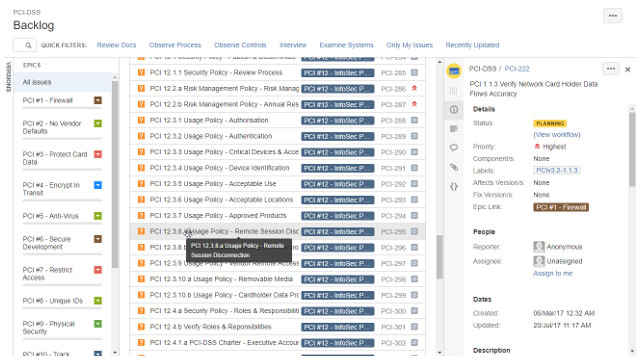Open the Details info tab icon
Viewport: 640px width, 360px height.
pos(454,109)
